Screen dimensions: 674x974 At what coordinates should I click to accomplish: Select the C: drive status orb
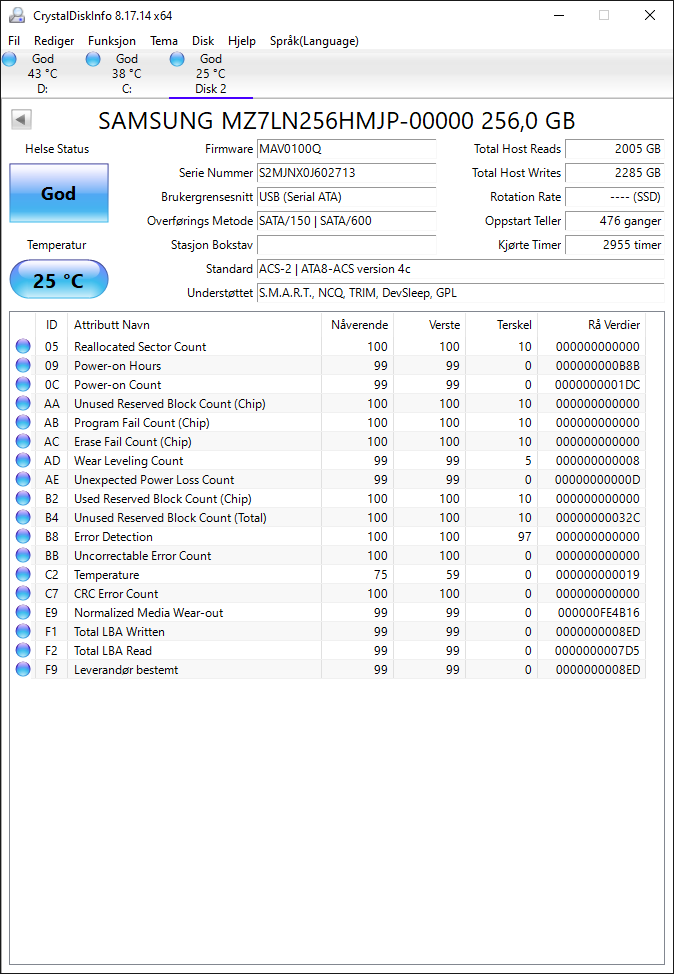click(x=93, y=60)
